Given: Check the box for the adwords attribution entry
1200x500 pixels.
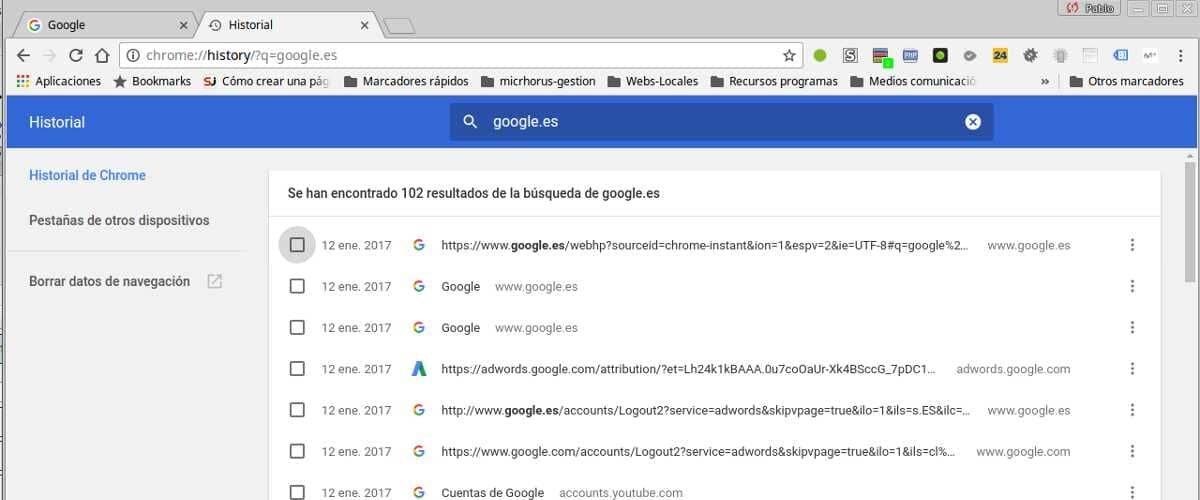Looking at the screenshot, I should pyautogui.click(x=297, y=369).
